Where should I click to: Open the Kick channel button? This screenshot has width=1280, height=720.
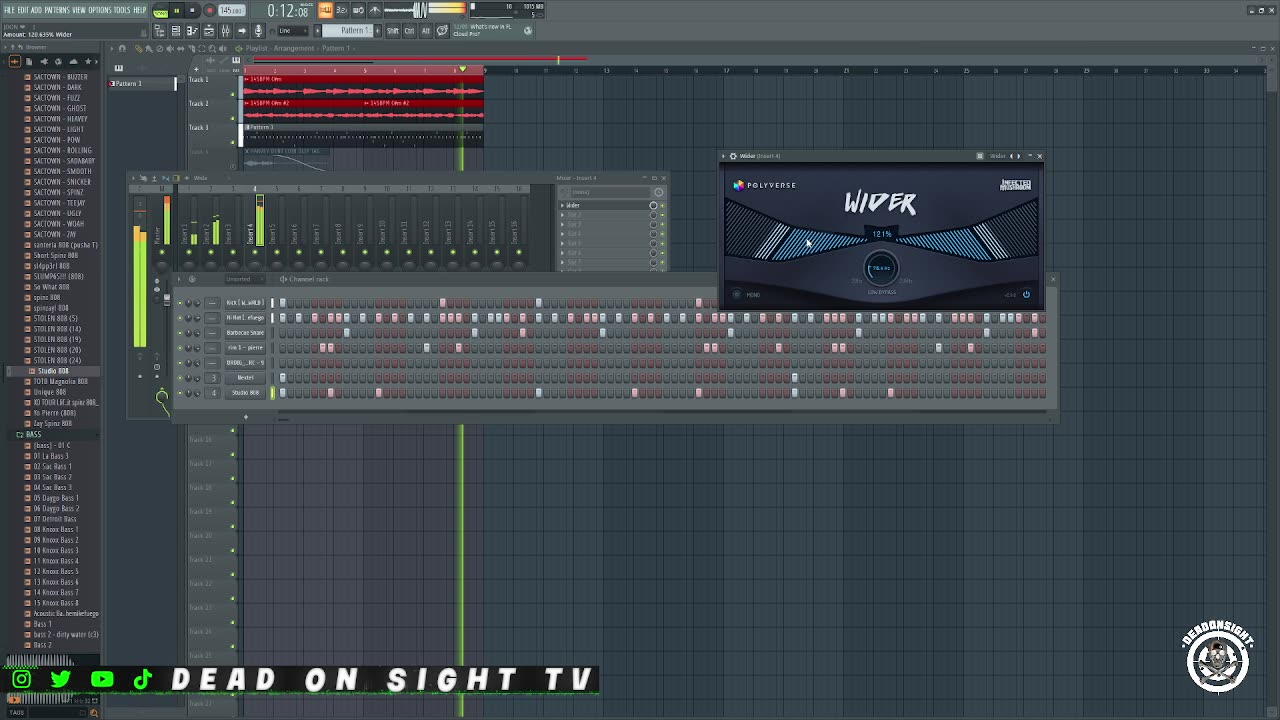tap(245, 302)
